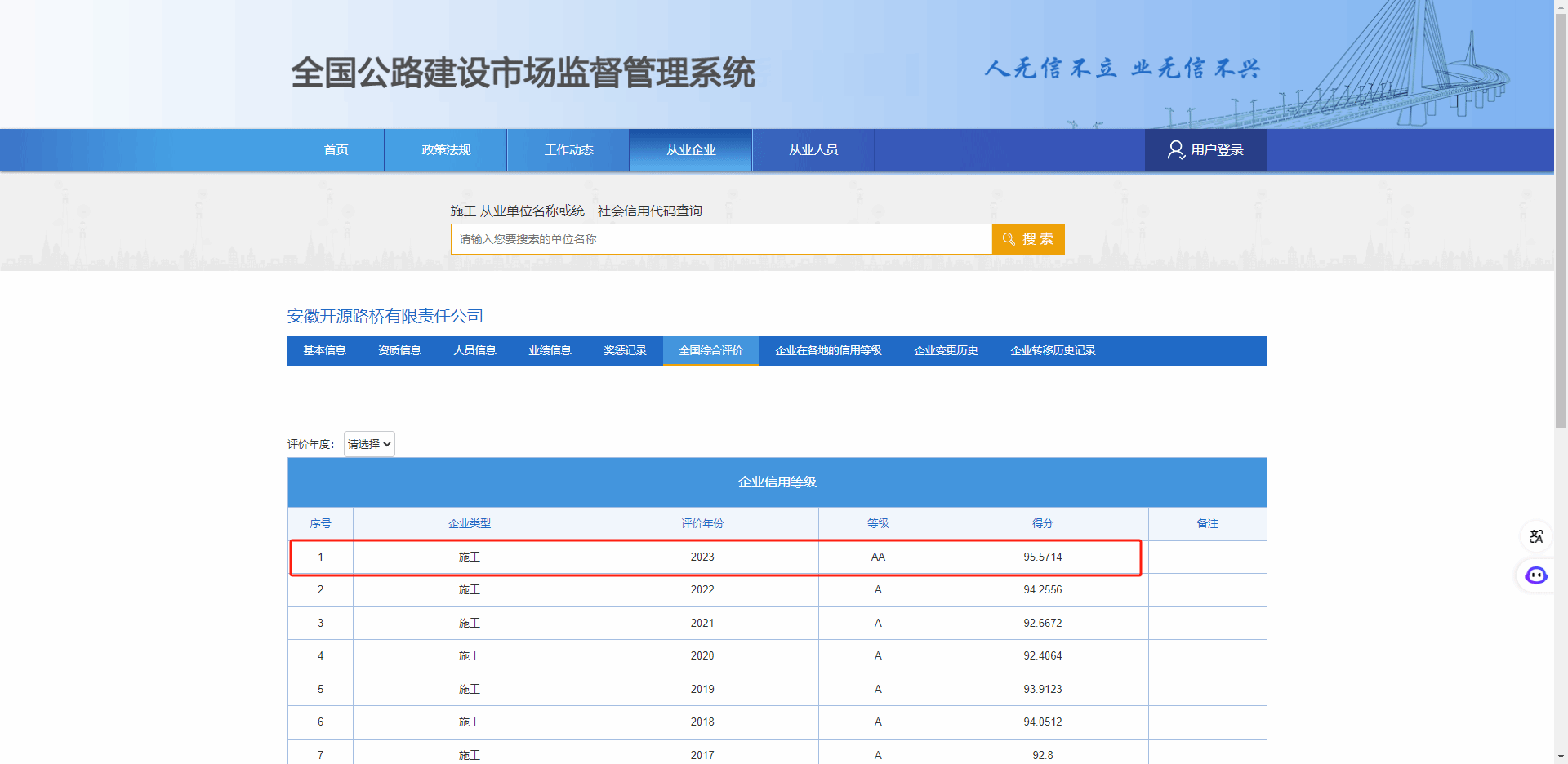Screen dimensions: 1568x764
Task: Click the company name search input field
Action: pos(721,239)
